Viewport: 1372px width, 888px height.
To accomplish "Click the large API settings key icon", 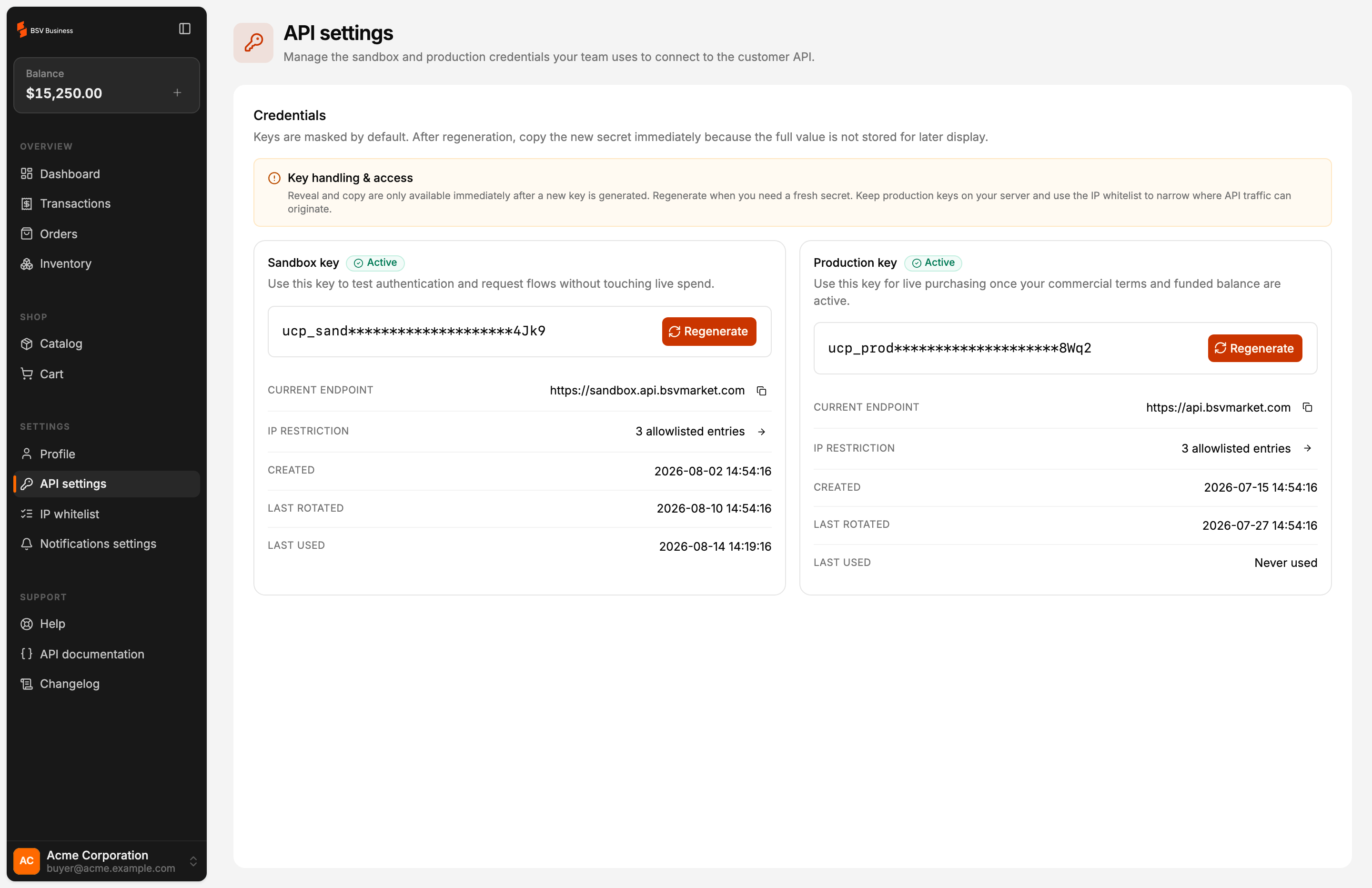I will [253, 43].
